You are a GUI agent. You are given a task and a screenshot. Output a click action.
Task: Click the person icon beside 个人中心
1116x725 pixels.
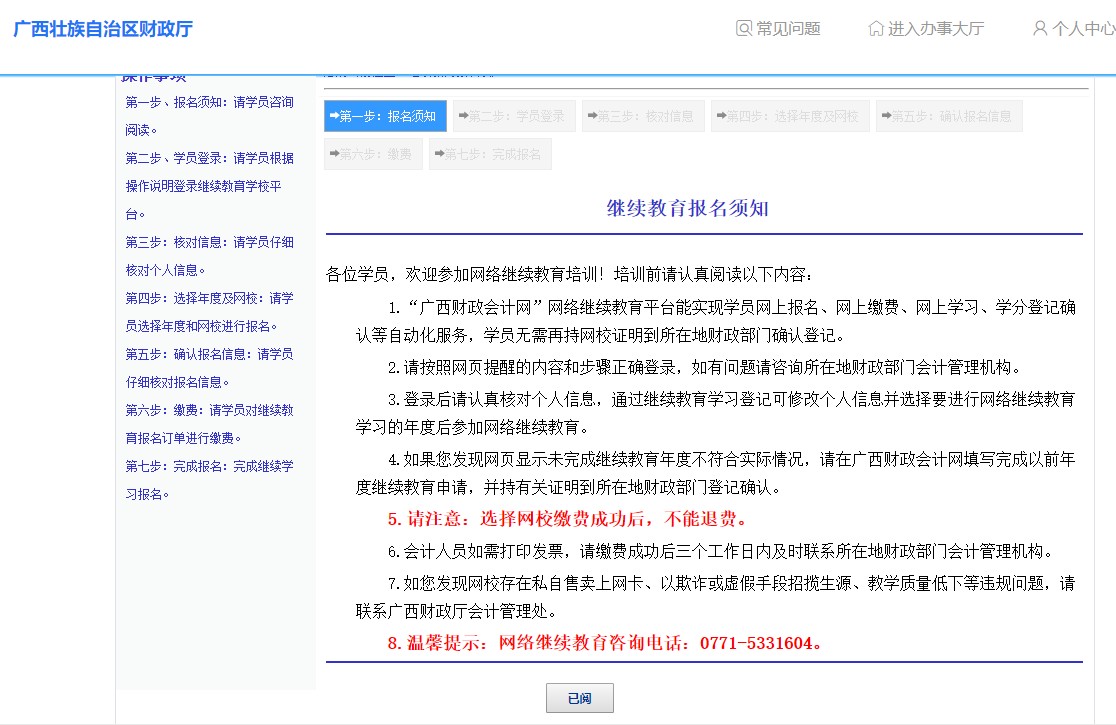[x=1039, y=29]
